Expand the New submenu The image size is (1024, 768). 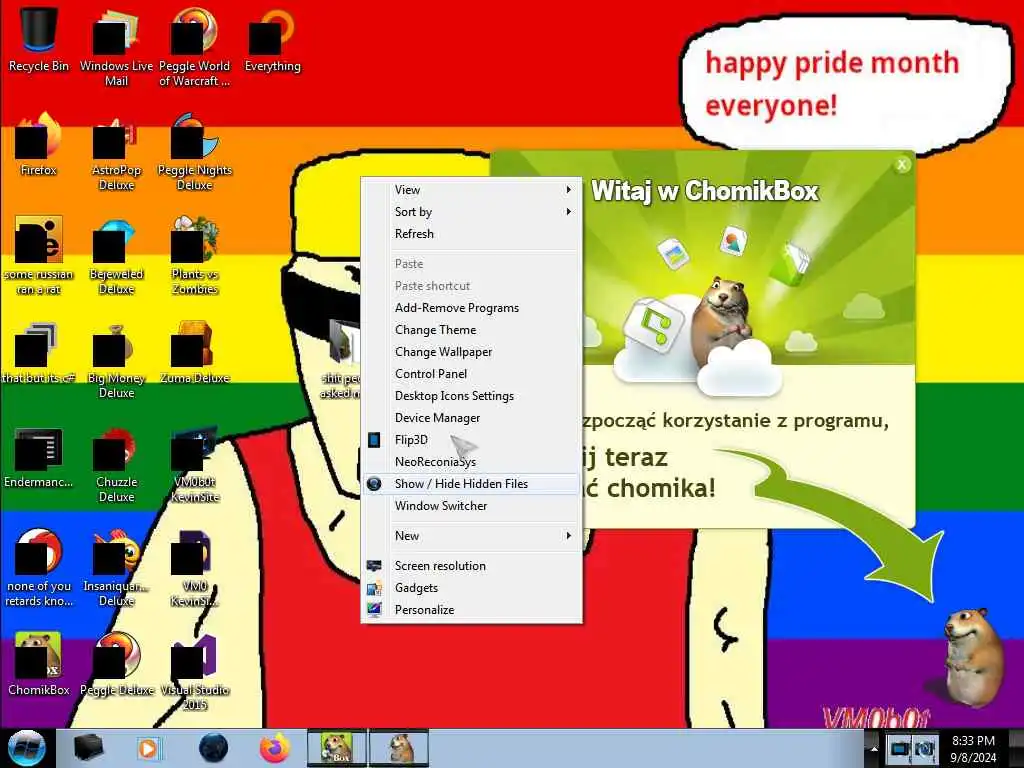click(471, 536)
